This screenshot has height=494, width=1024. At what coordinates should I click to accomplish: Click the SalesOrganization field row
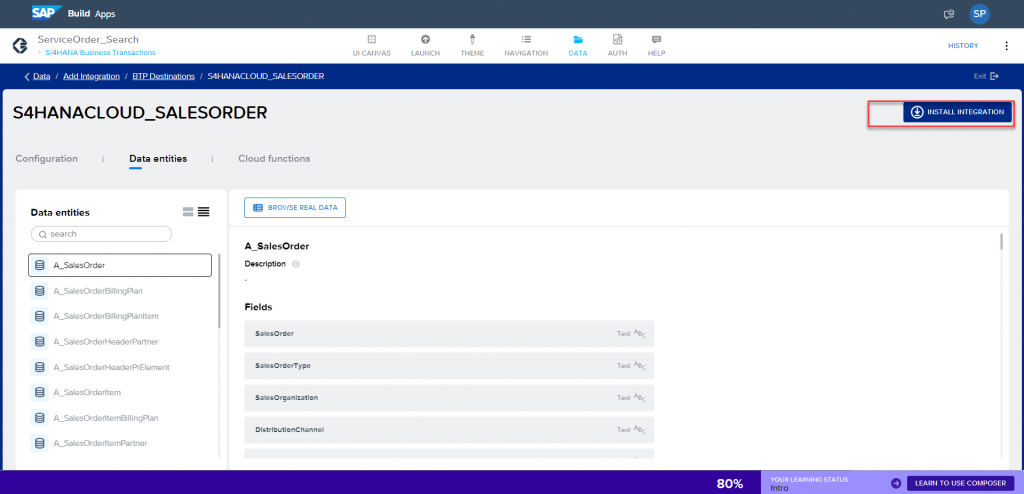pyautogui.click(x=449, y=397)
